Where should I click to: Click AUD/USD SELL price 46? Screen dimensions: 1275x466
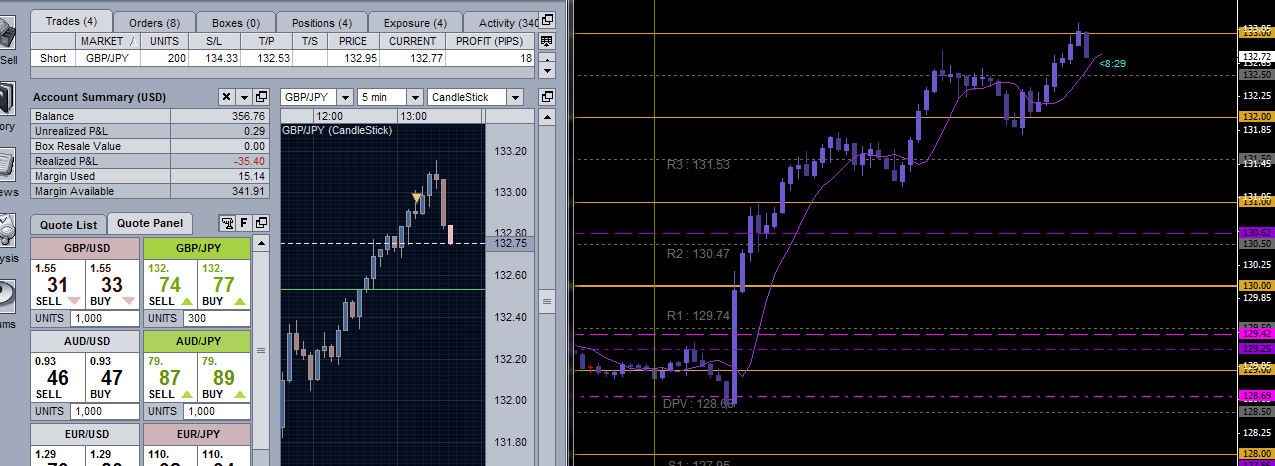(57, 377)
